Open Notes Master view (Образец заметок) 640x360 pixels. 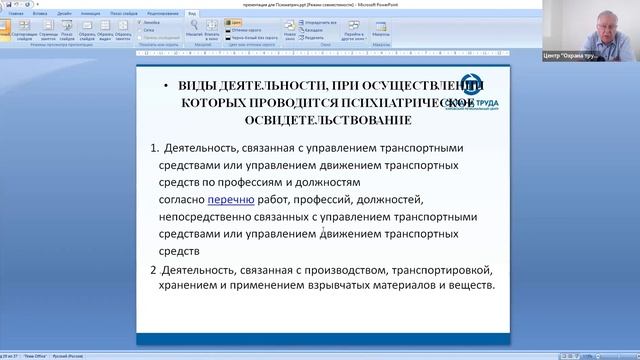(123, 30)
